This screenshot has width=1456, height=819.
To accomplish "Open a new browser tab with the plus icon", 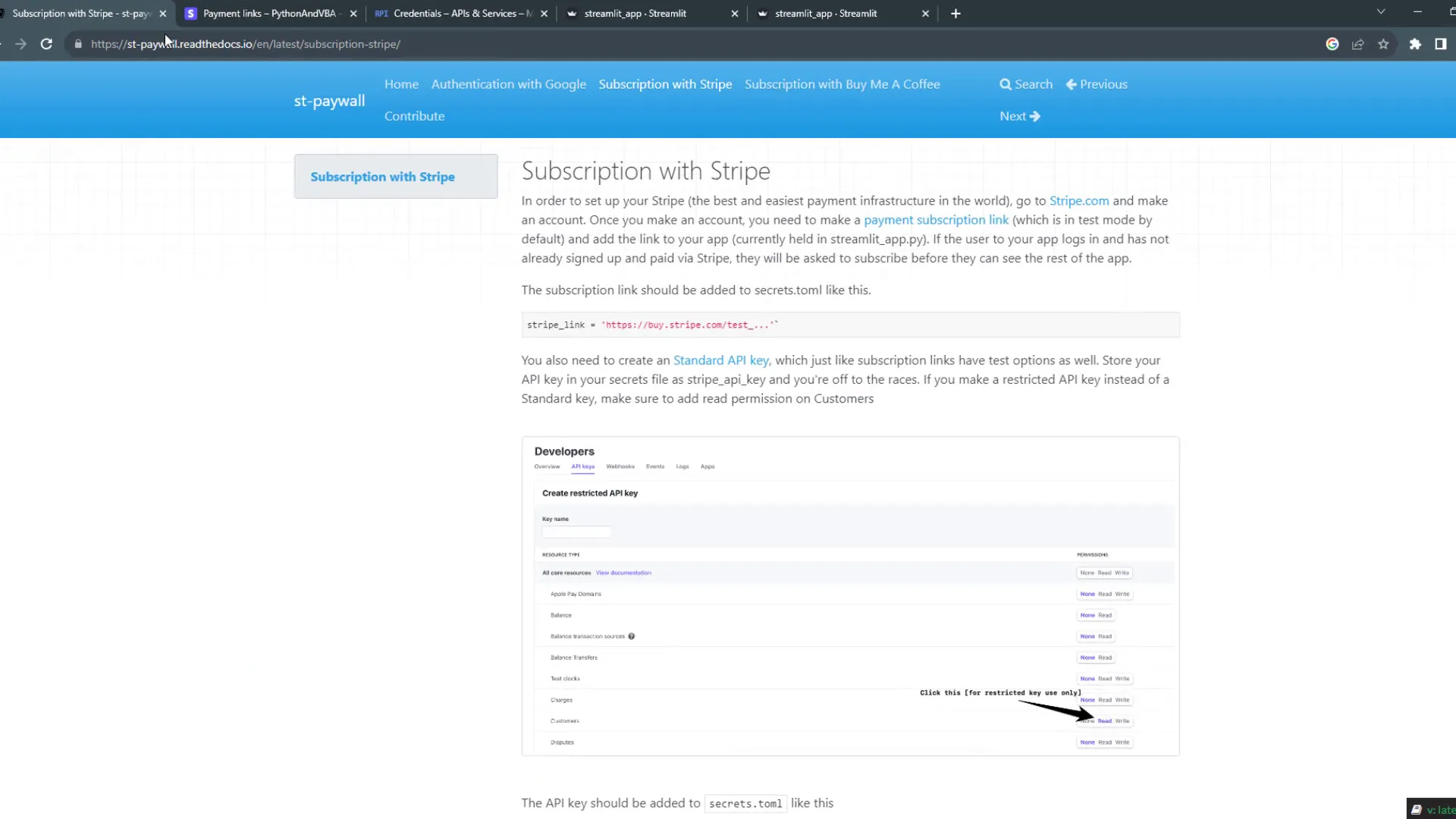I will coord(955,13).
